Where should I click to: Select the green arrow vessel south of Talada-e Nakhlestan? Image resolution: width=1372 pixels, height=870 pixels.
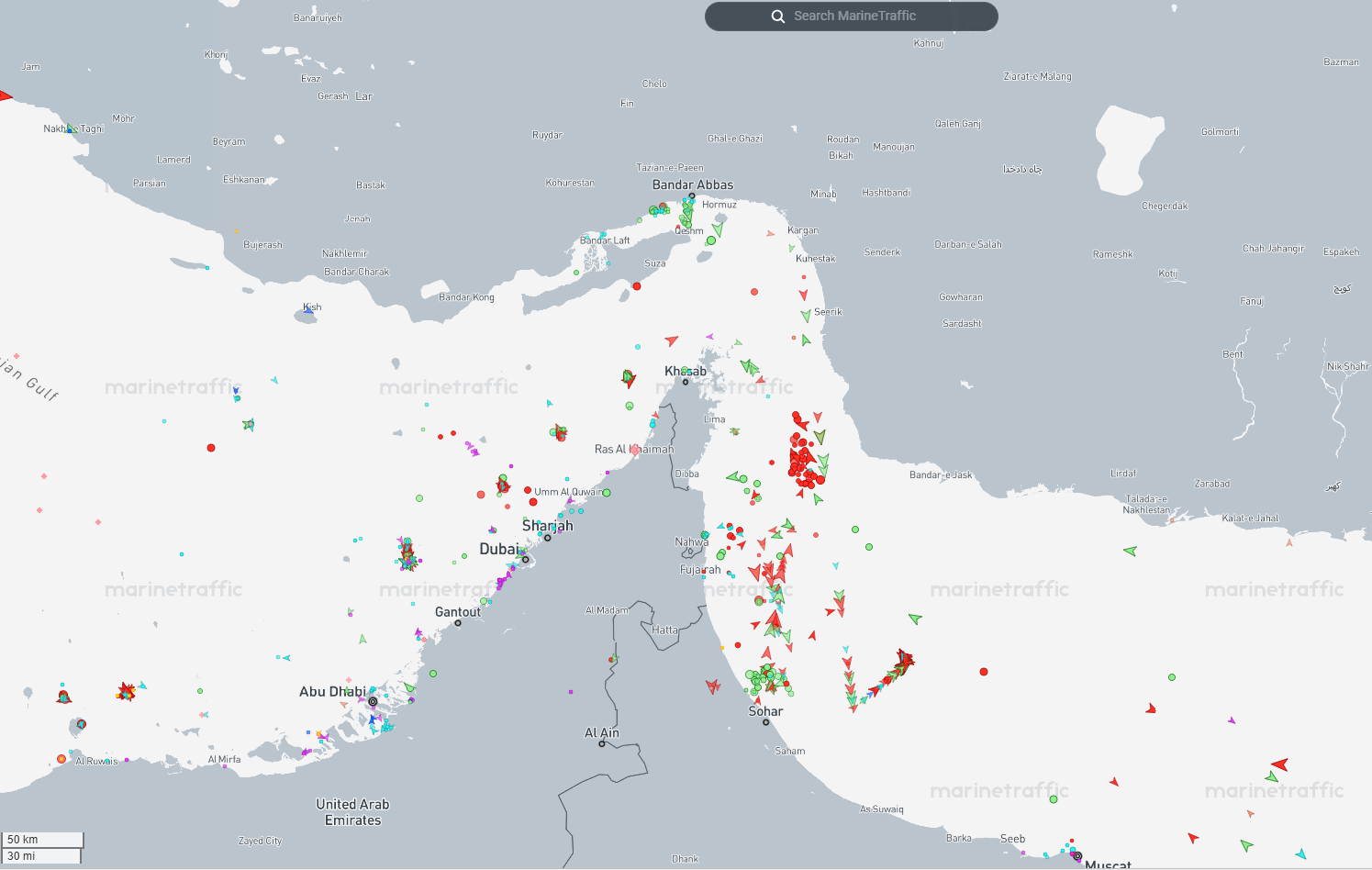point(1131,551)
